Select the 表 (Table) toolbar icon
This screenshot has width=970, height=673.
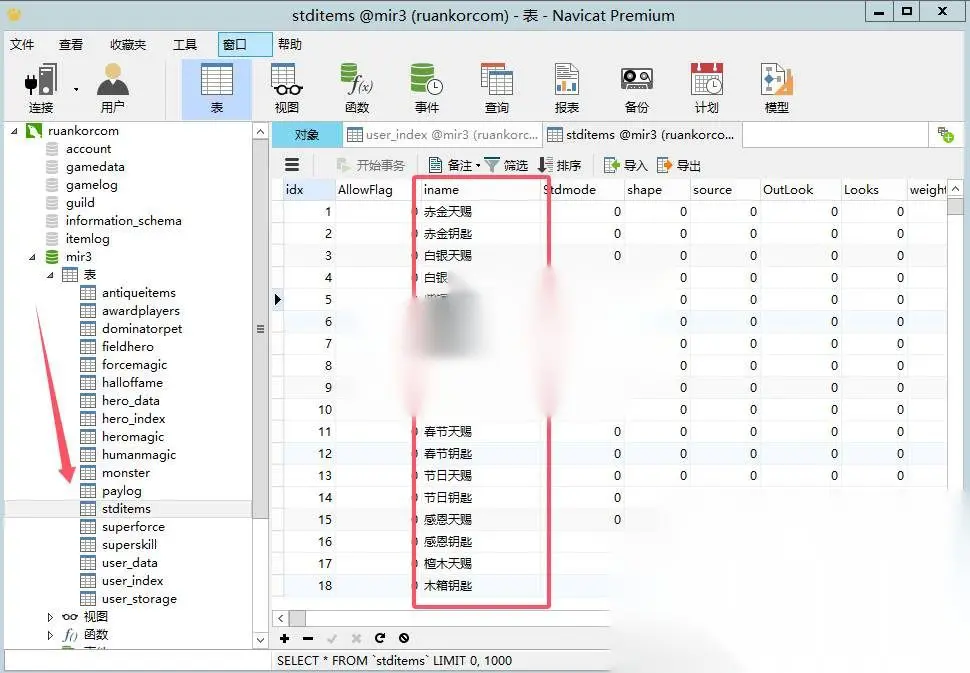[217, 88]
